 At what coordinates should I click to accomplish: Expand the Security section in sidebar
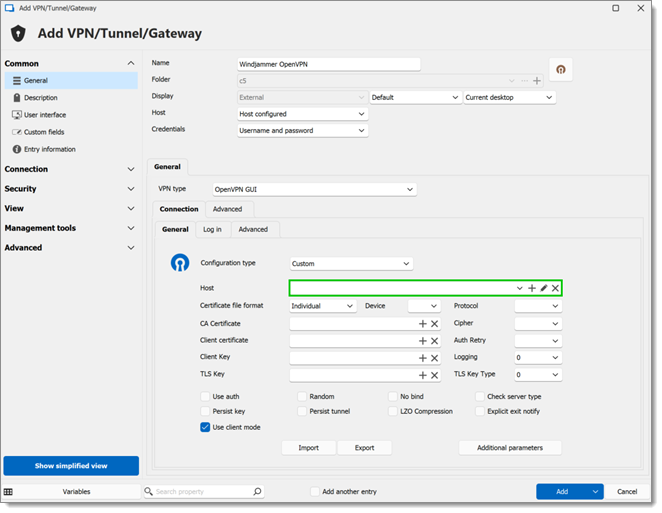(69, 189)
